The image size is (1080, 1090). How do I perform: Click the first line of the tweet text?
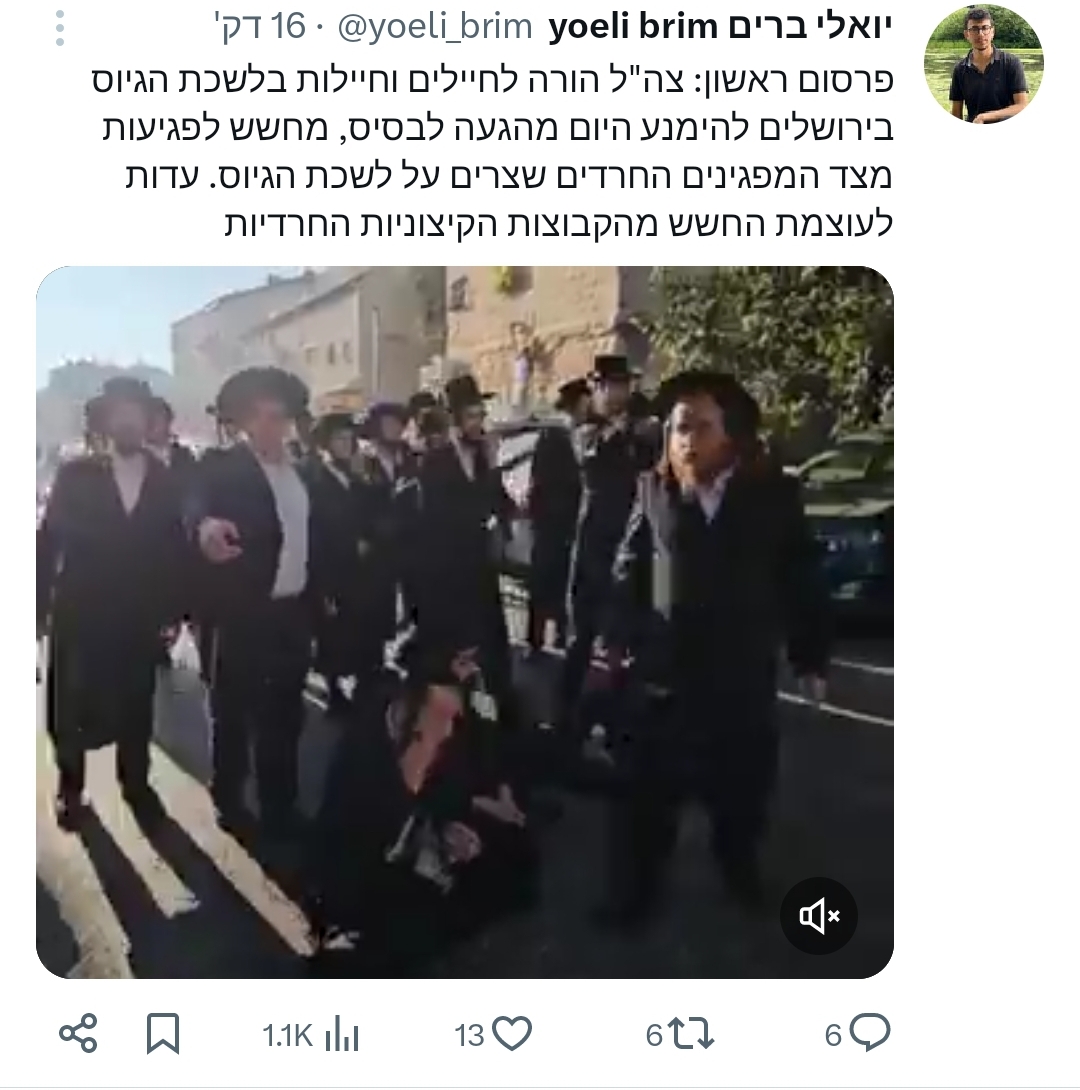tap(492, 81)
